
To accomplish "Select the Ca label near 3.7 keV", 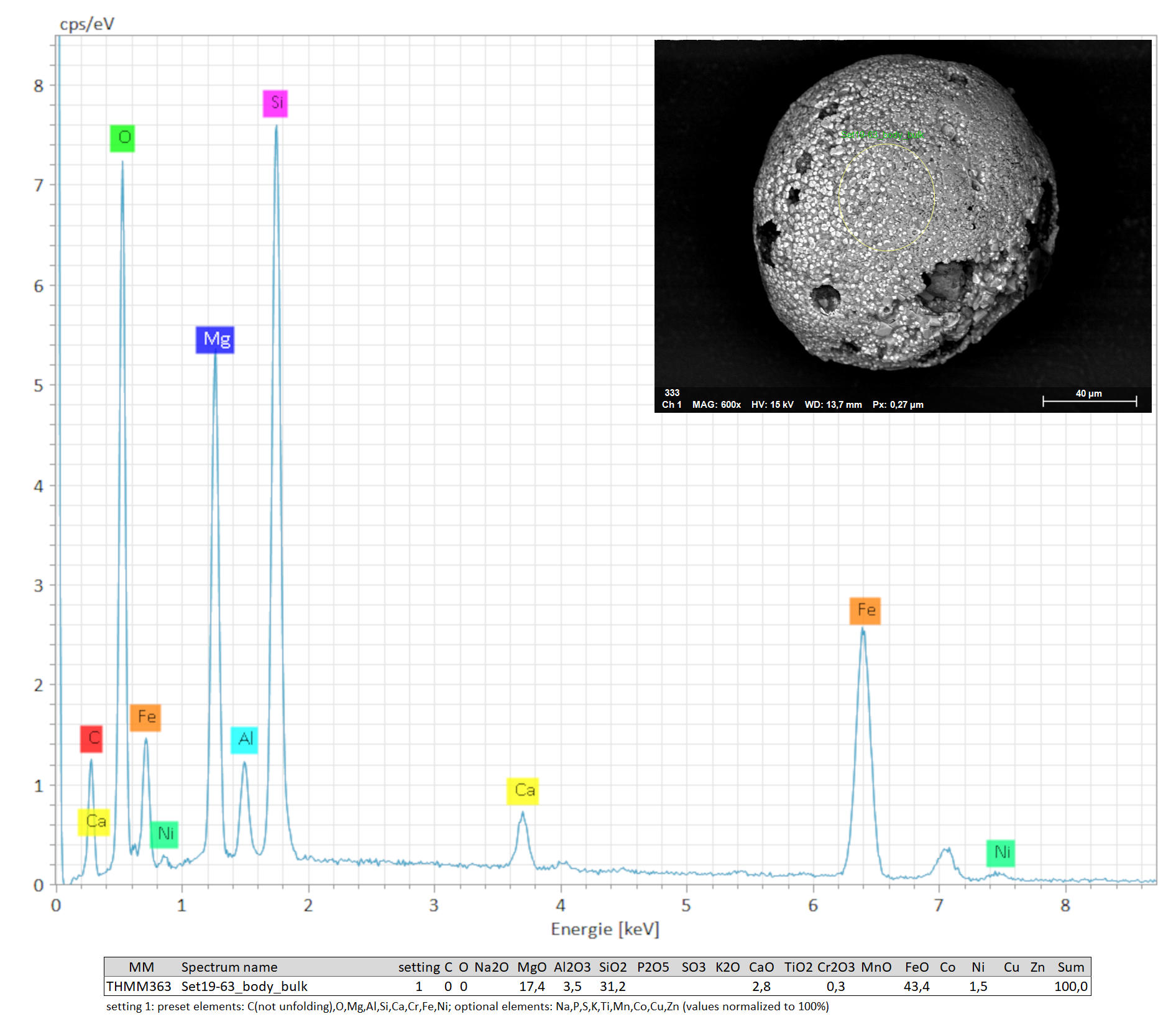I will (x=523, y=791).
